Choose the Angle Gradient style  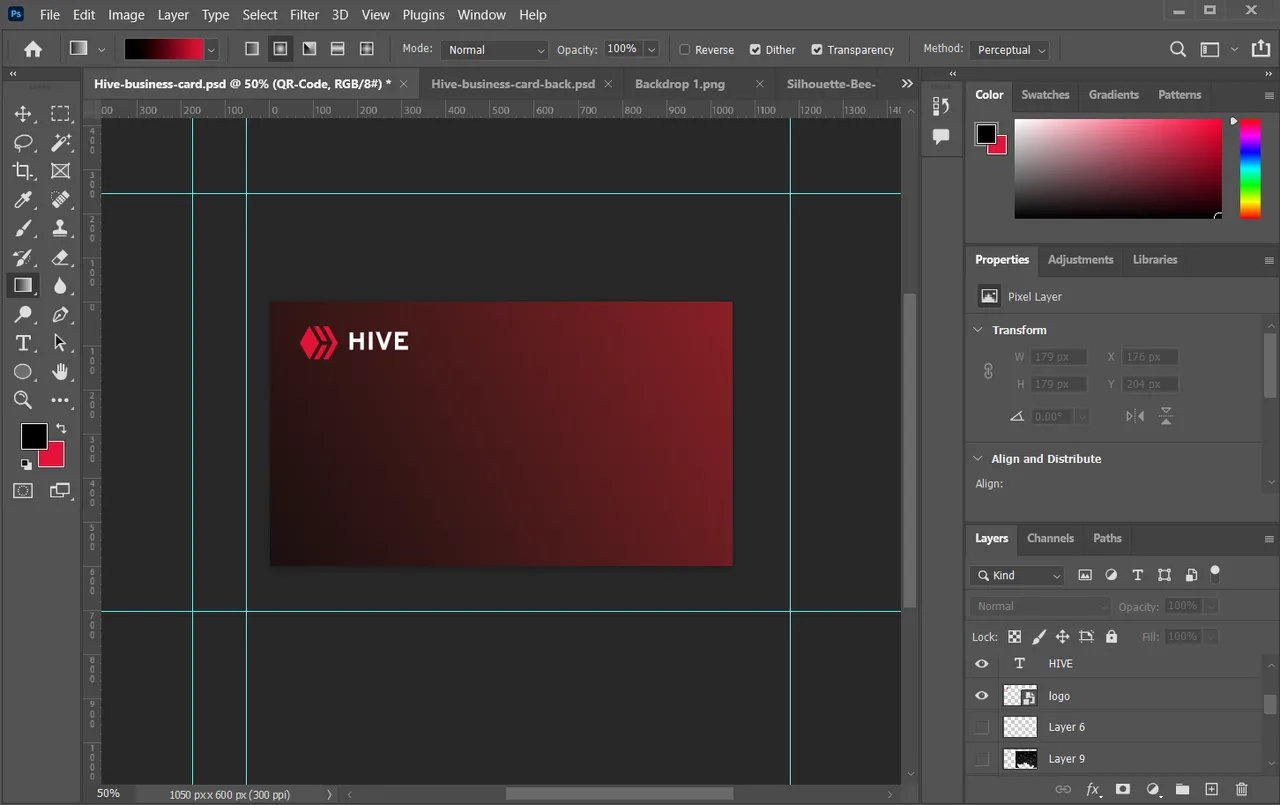[x=310, y=48]
